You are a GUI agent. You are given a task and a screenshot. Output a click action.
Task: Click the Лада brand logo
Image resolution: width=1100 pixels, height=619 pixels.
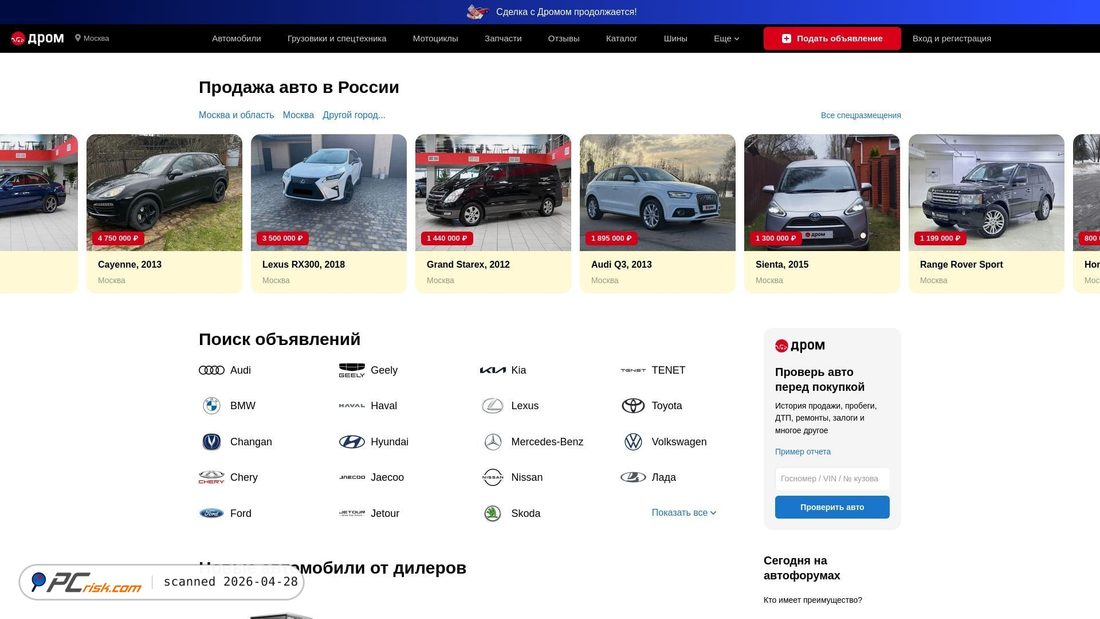(633, 477)
